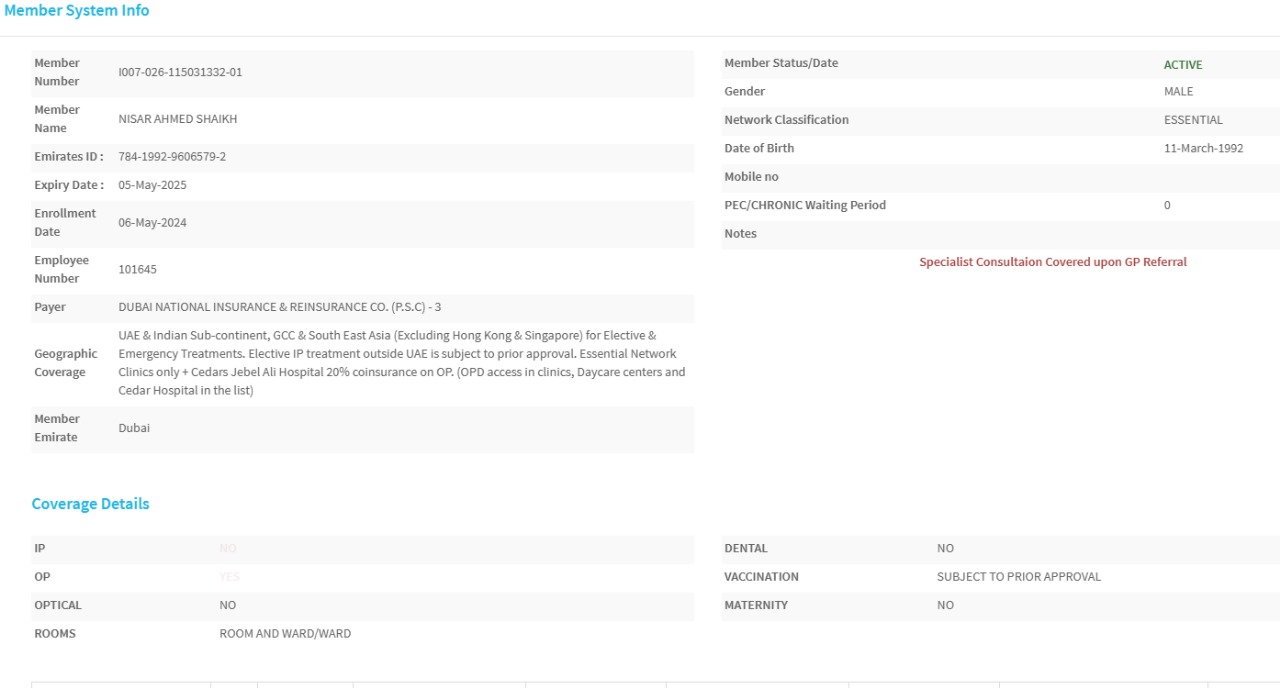Select Emirates ID value 784-1992-9606579-2

(172, 157)
